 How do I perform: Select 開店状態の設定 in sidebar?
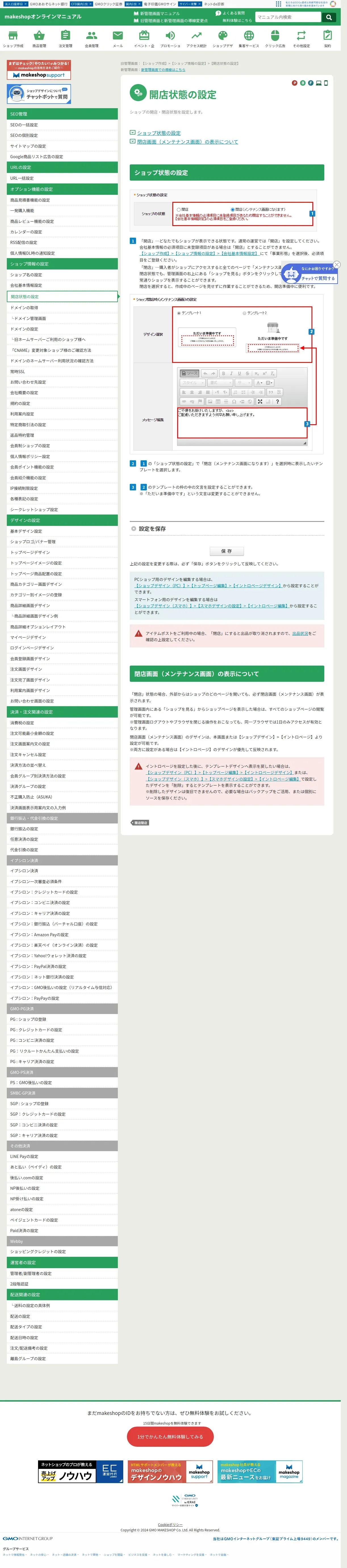pos(62,296)
